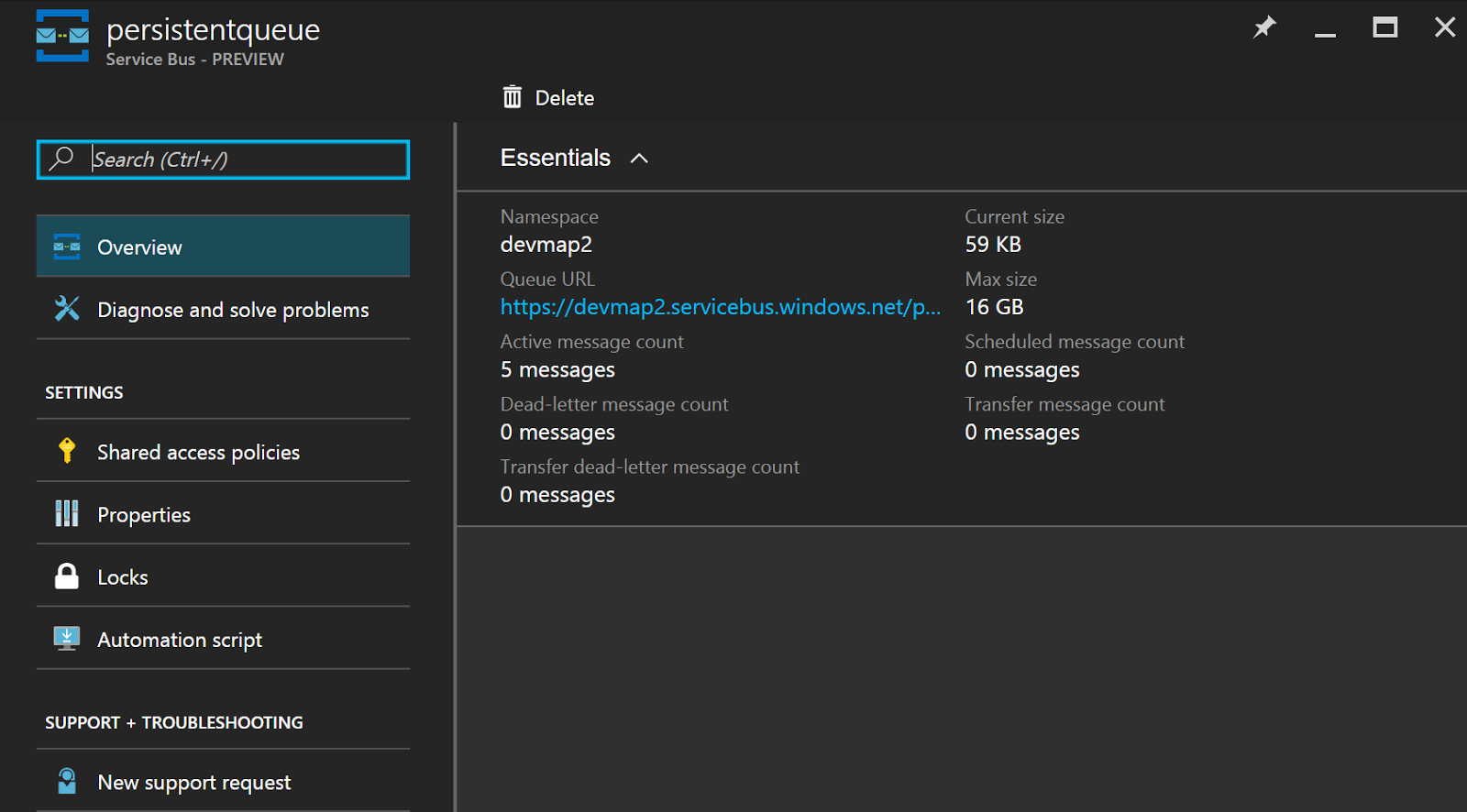This screenshot has height=812, width=1467.
Task: Click the search magnifier icon
Action: (61, 159)
